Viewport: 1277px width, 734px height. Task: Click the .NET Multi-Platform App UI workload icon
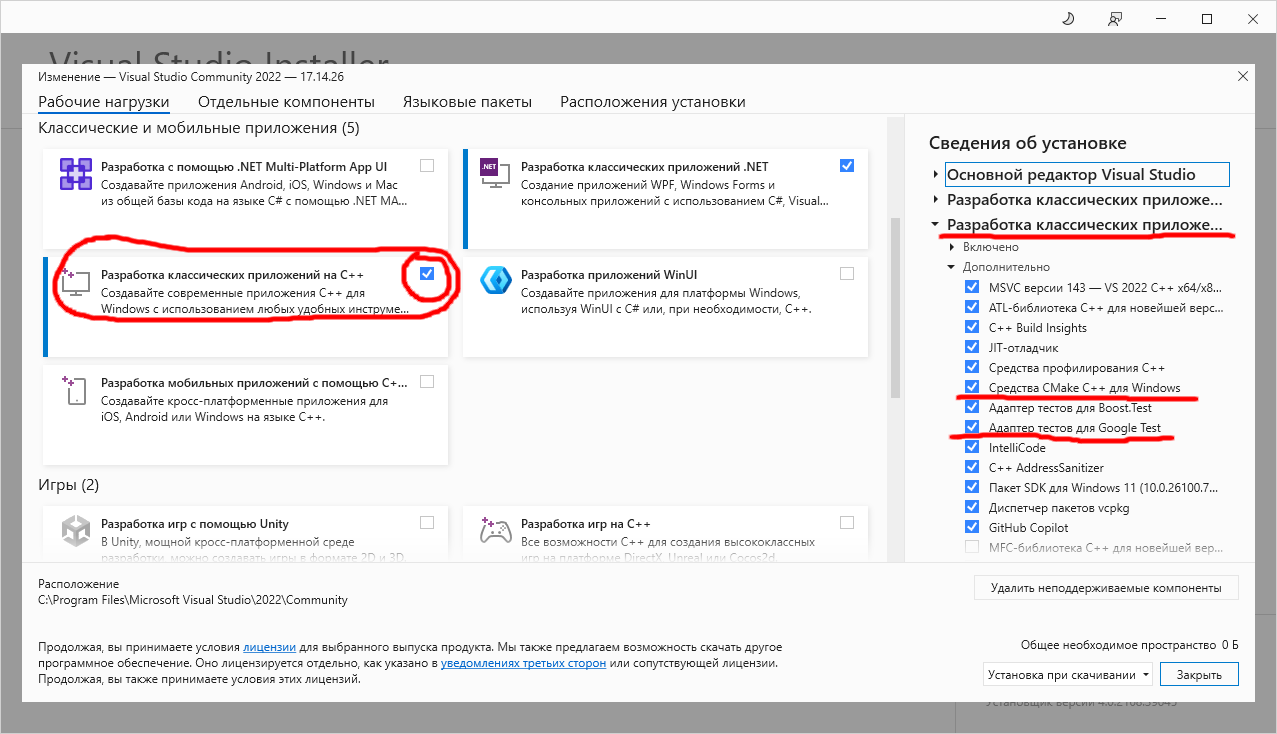[76, 174]
